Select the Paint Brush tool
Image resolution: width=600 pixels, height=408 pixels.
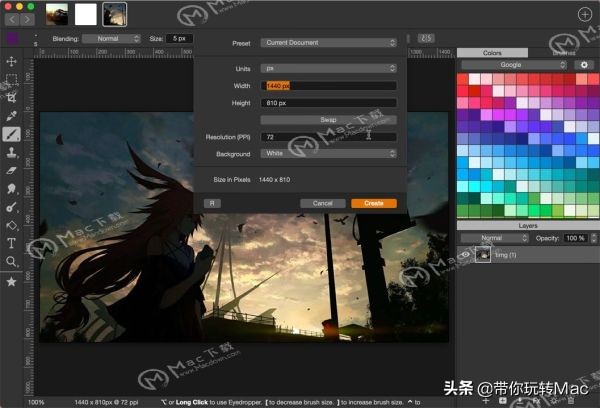coord(11,134)
